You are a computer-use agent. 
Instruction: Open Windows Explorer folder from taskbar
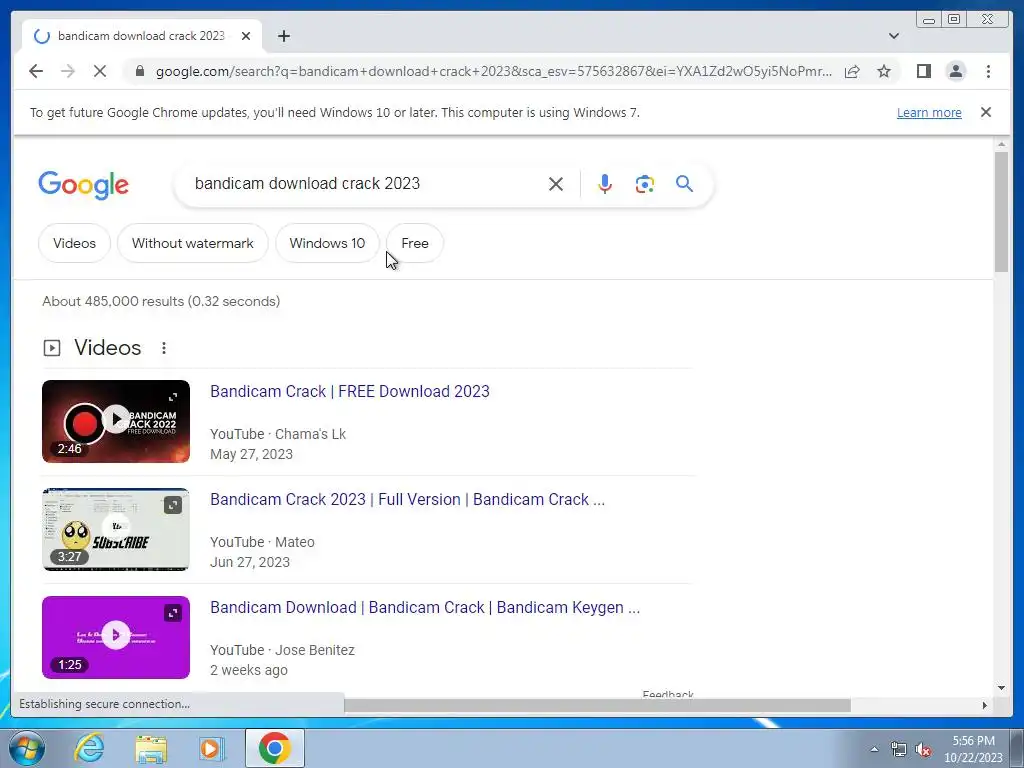pyautogui.click(x=151, y=748)
